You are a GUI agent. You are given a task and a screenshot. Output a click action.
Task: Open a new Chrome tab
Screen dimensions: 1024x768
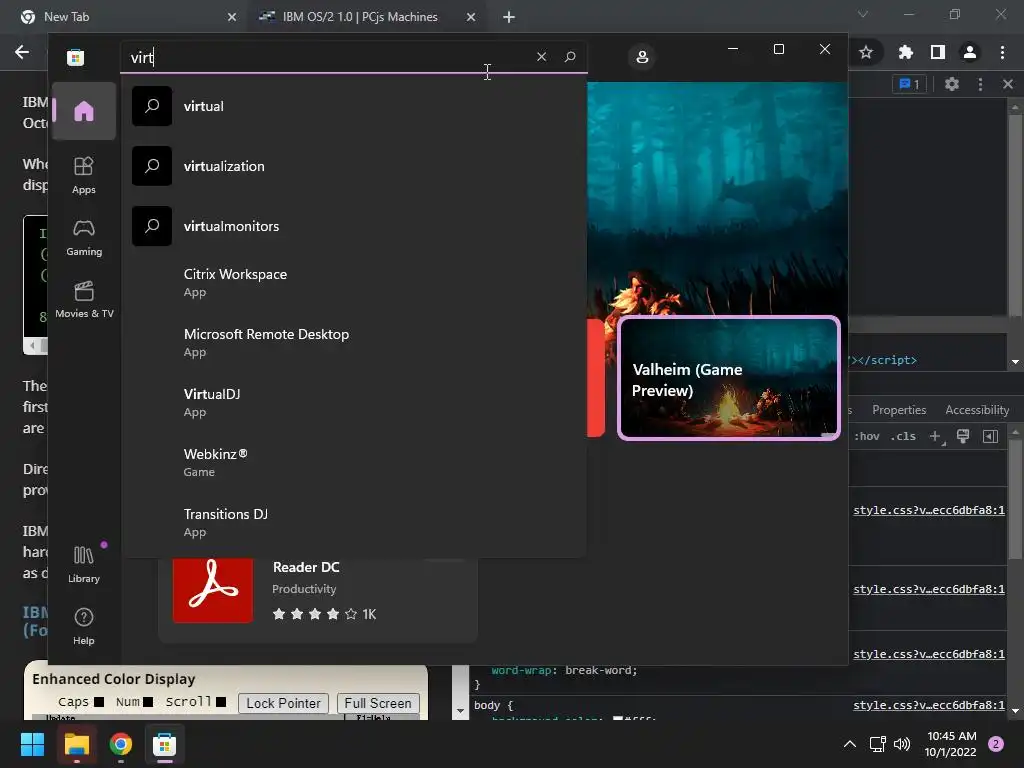pos(509,17)
